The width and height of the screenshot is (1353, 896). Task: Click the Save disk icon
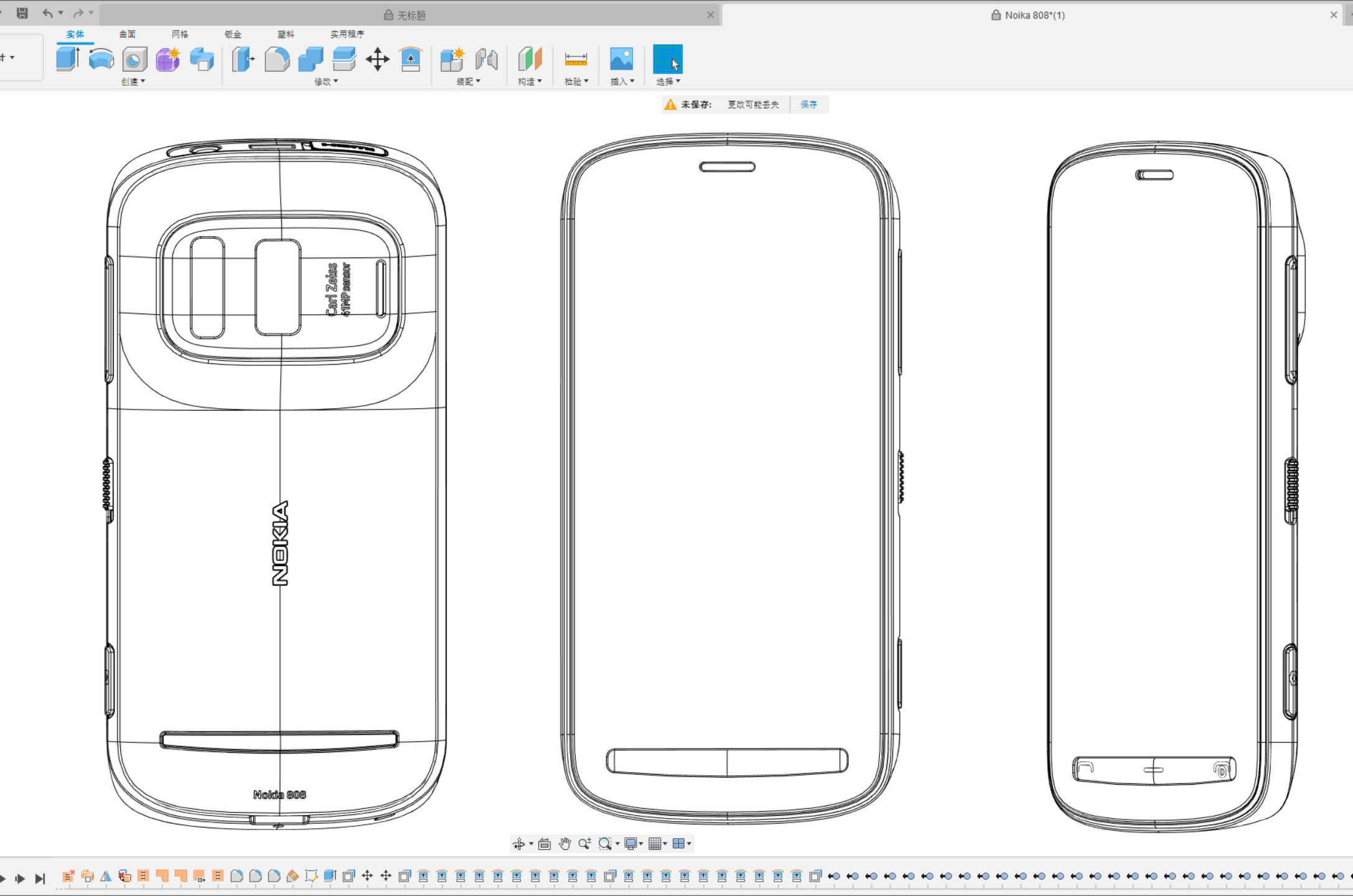click(22, 13)
